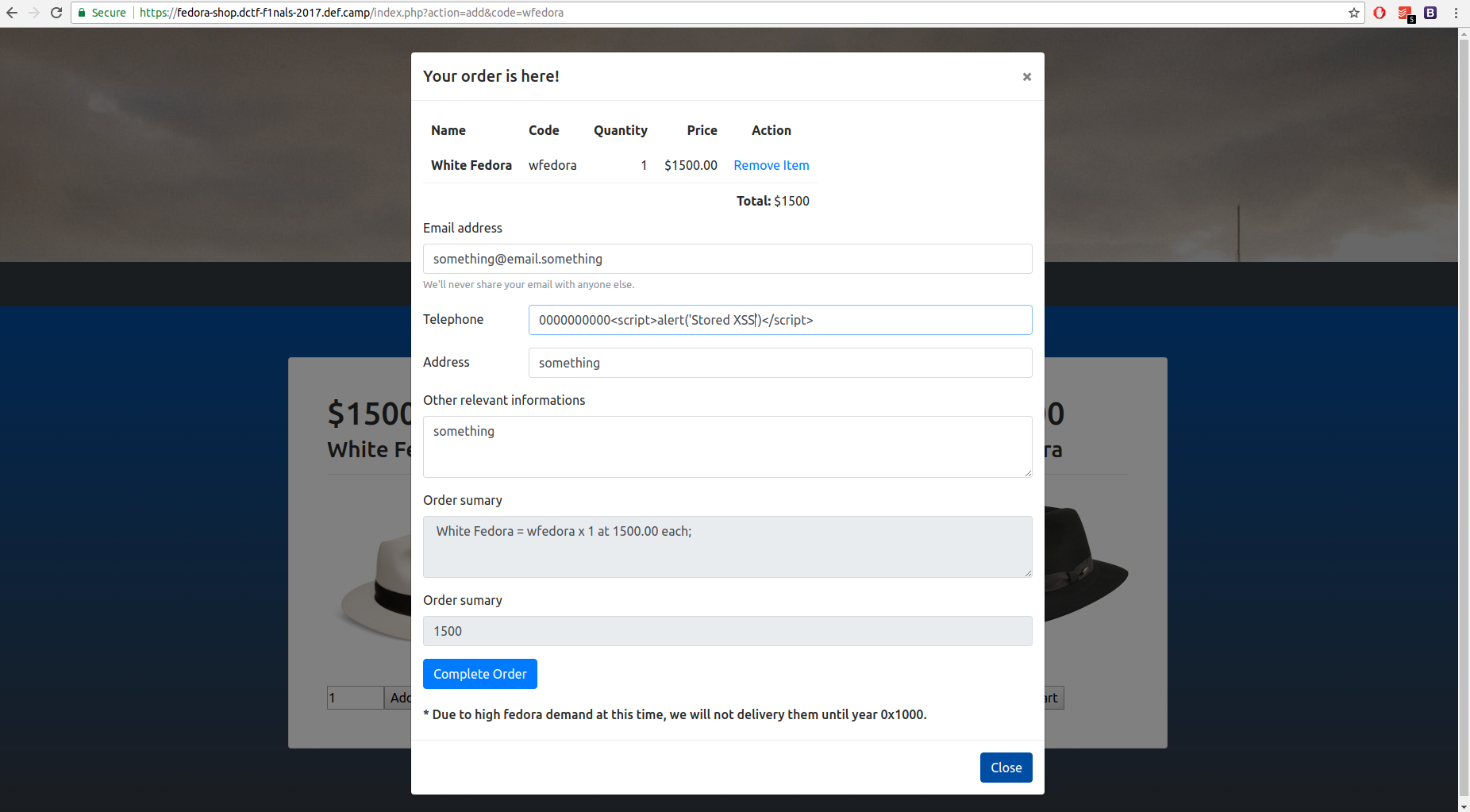Click the order total field showing 1500
Viewport: 1470px width, 812px height.
tap(728, 631)
